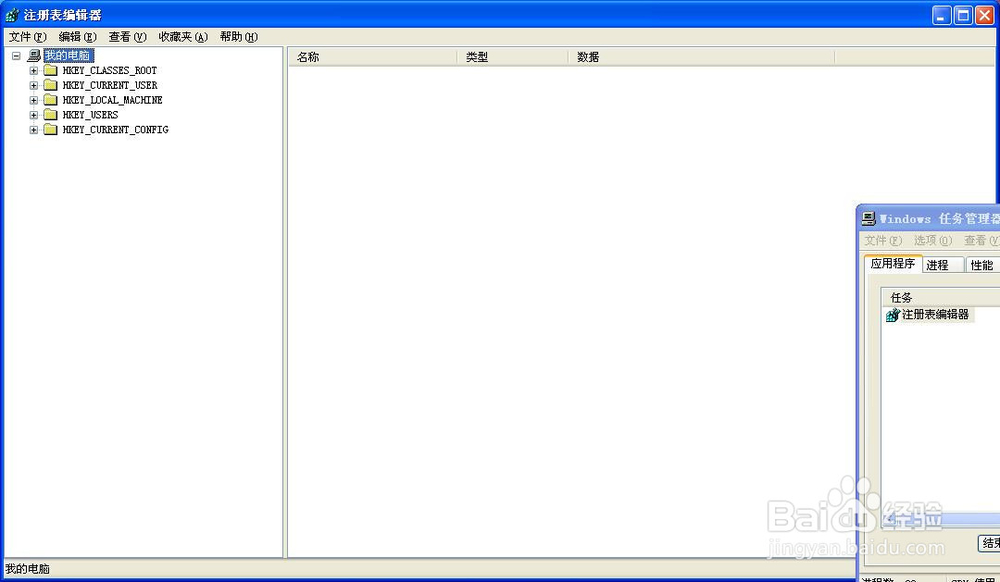
Task: Click the 任务 column header in Task Manager
Action: pyautogui.click(x=941, y=298)
